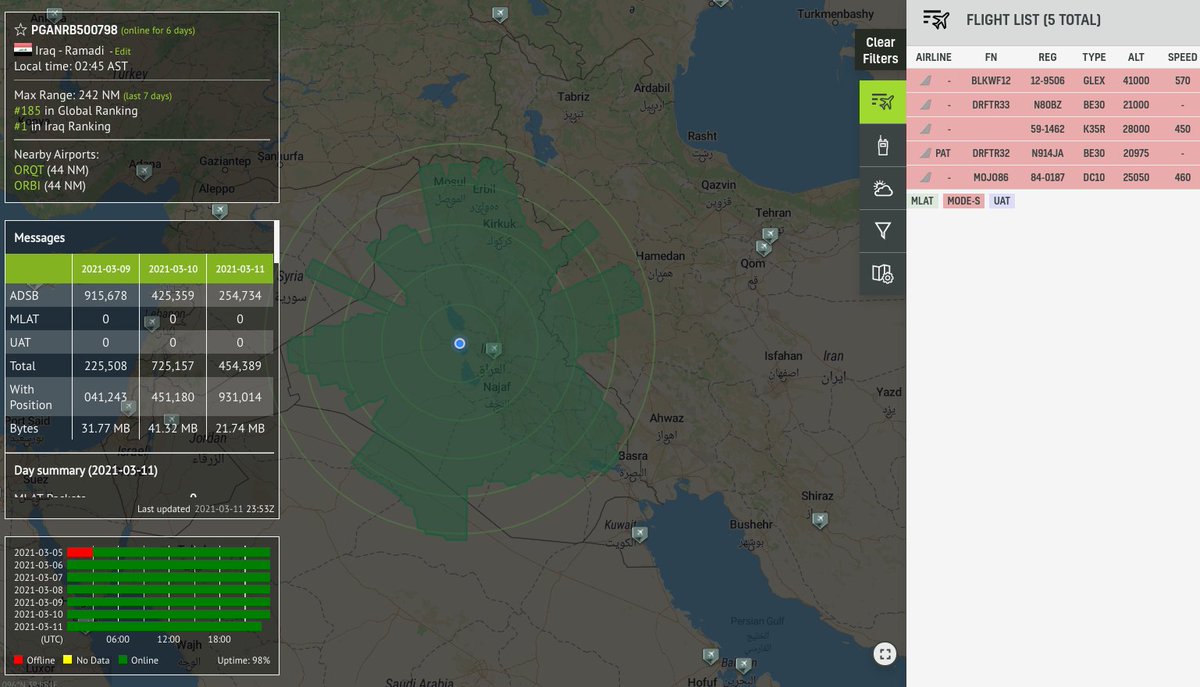1200x687 pixels.
Task: Click the 2021-03-08 uptime bar
Action: (169, 589)
